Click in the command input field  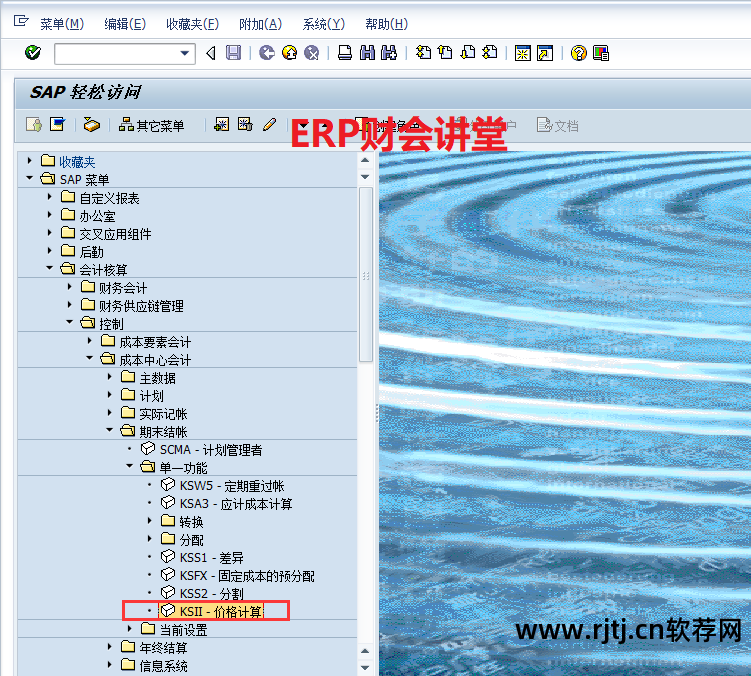[x=117, y=53]
